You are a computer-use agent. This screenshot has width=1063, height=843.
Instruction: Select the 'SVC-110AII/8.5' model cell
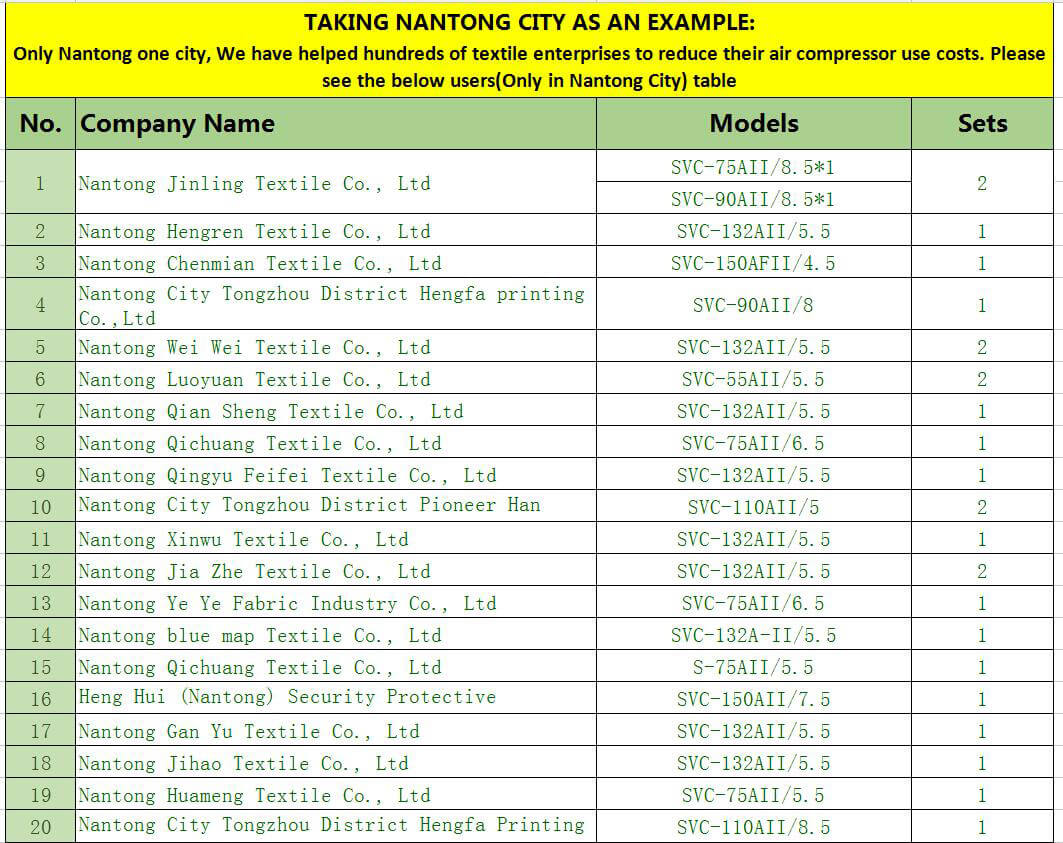pyautogui.click(x=754, y=826)
